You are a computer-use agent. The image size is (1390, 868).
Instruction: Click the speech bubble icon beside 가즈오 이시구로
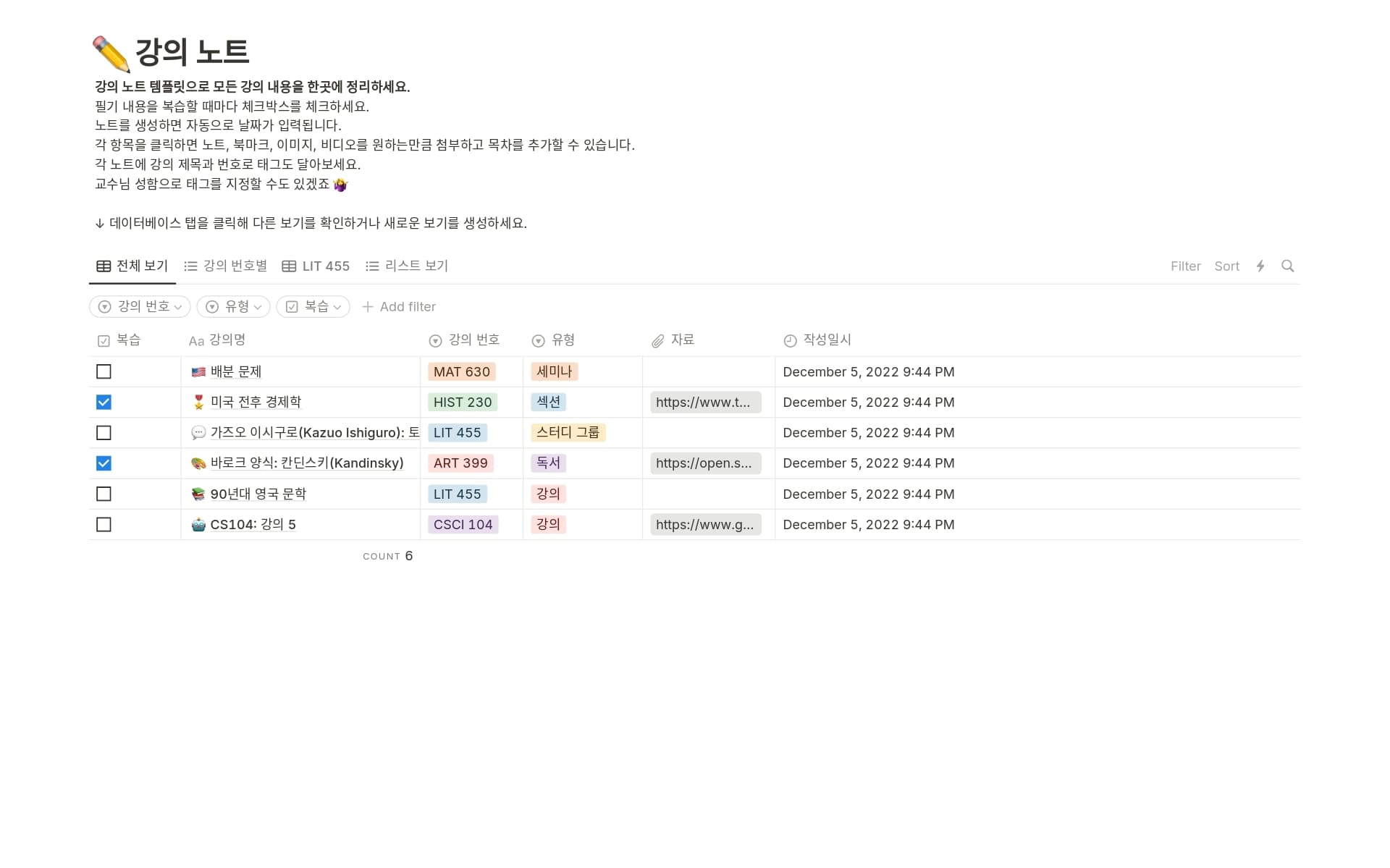pos(198,433)
